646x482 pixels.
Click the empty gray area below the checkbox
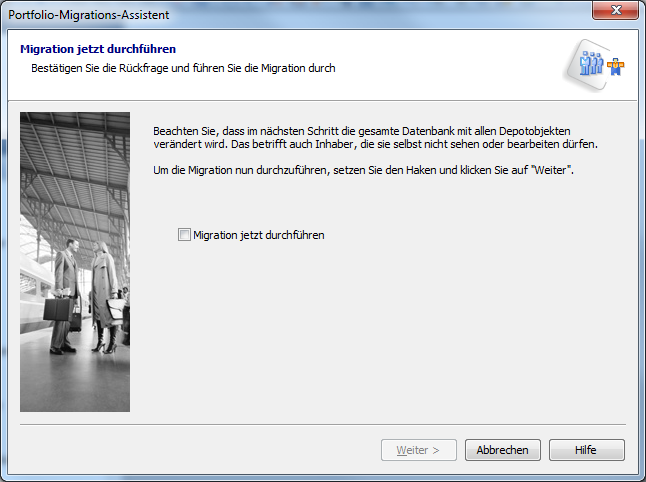coord(380,330)
